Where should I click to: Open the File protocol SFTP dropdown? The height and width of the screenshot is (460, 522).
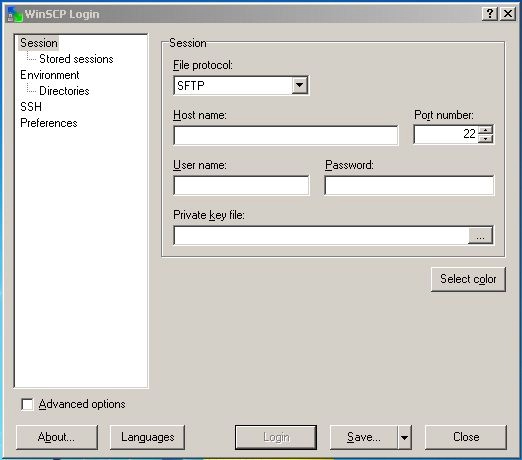[300, 85]
